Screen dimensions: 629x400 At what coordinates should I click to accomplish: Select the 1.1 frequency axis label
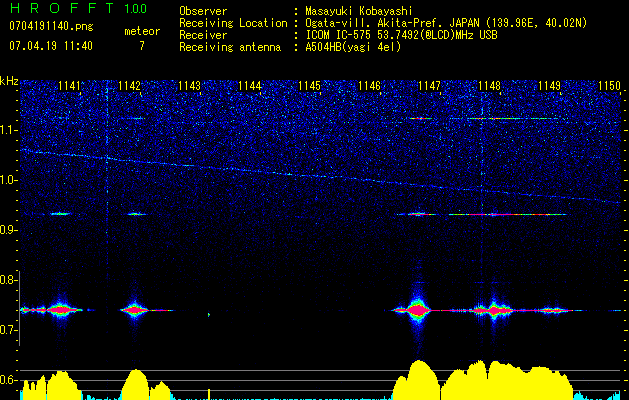[9, 130]
